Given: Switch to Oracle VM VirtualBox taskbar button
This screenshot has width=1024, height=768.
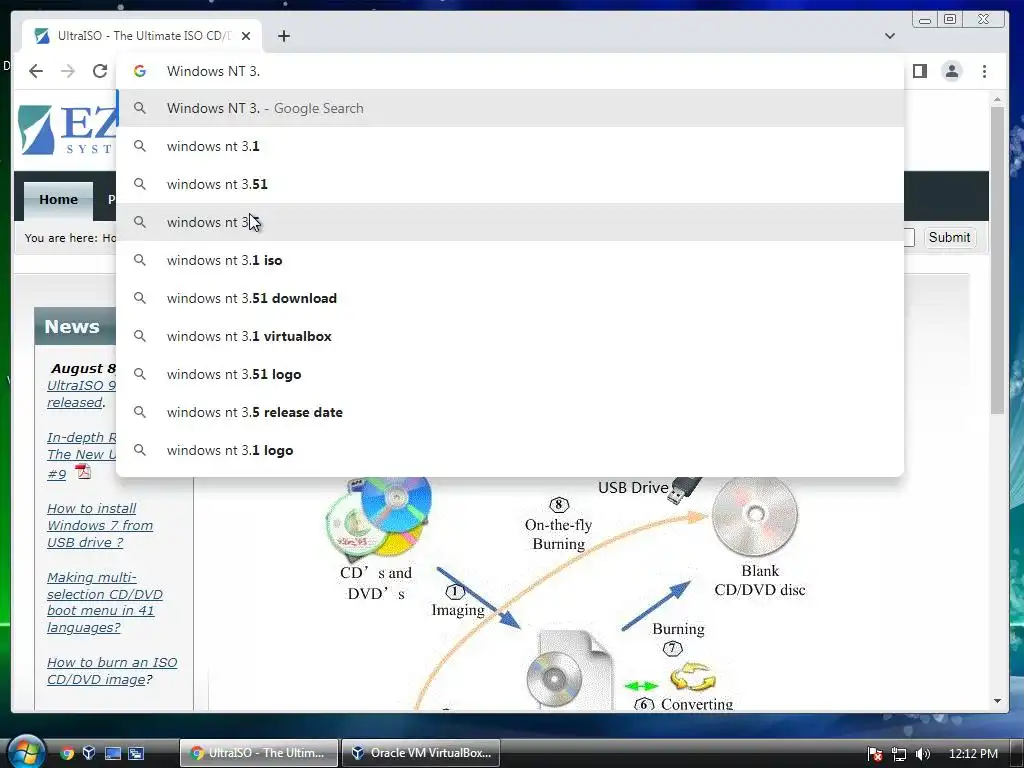Looking at the screenshot, I should click(421, 753).
